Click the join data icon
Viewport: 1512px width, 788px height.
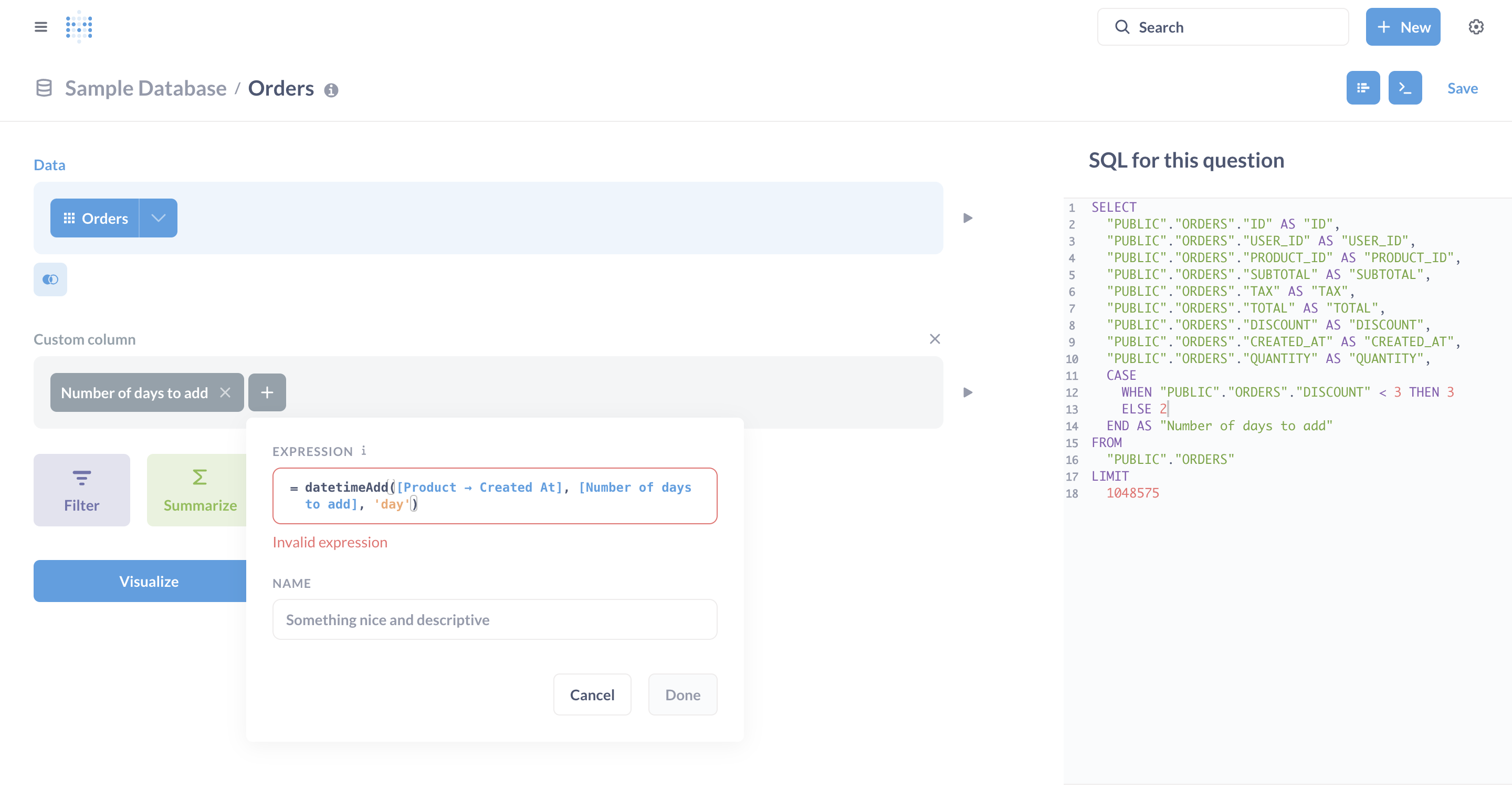[x=50, y=279]
